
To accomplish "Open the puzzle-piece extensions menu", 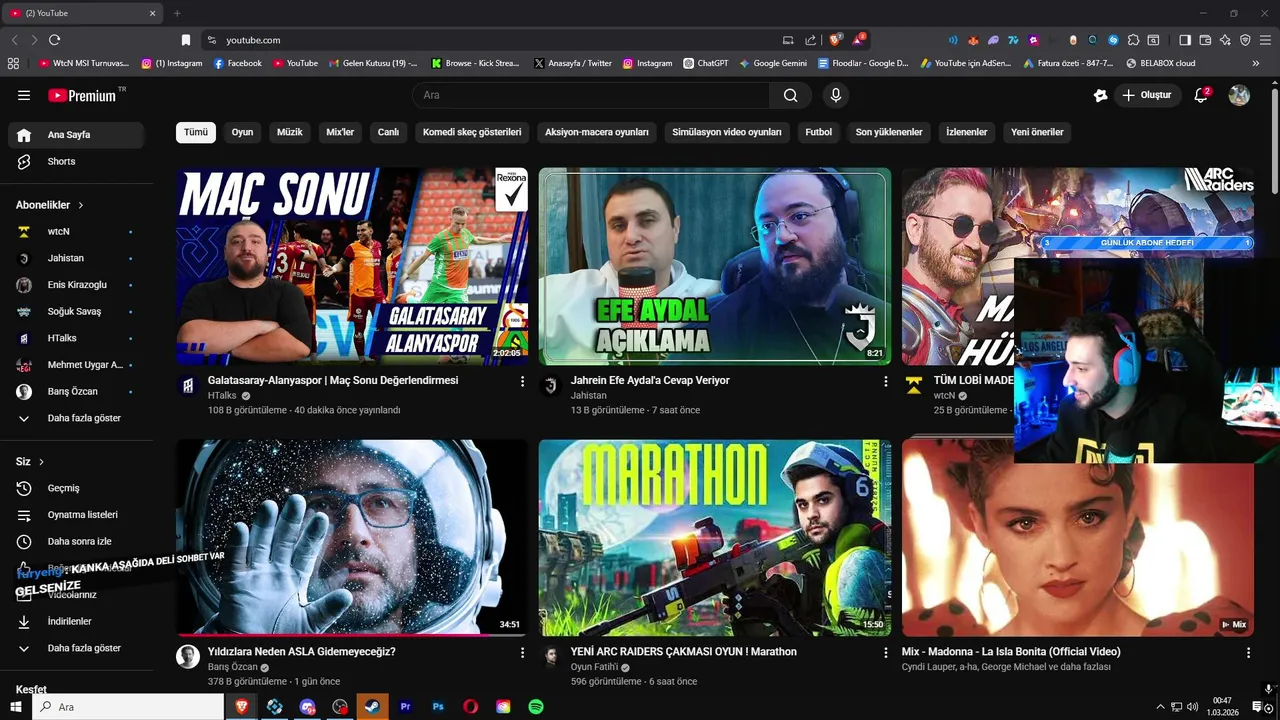I will pyautogui.click(x=1133, y=40).
